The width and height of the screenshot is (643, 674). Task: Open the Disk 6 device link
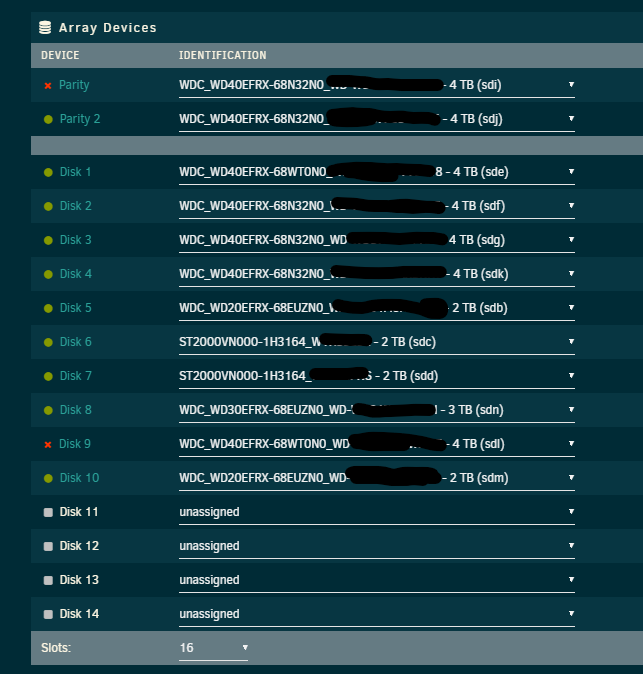pos(76,342)
